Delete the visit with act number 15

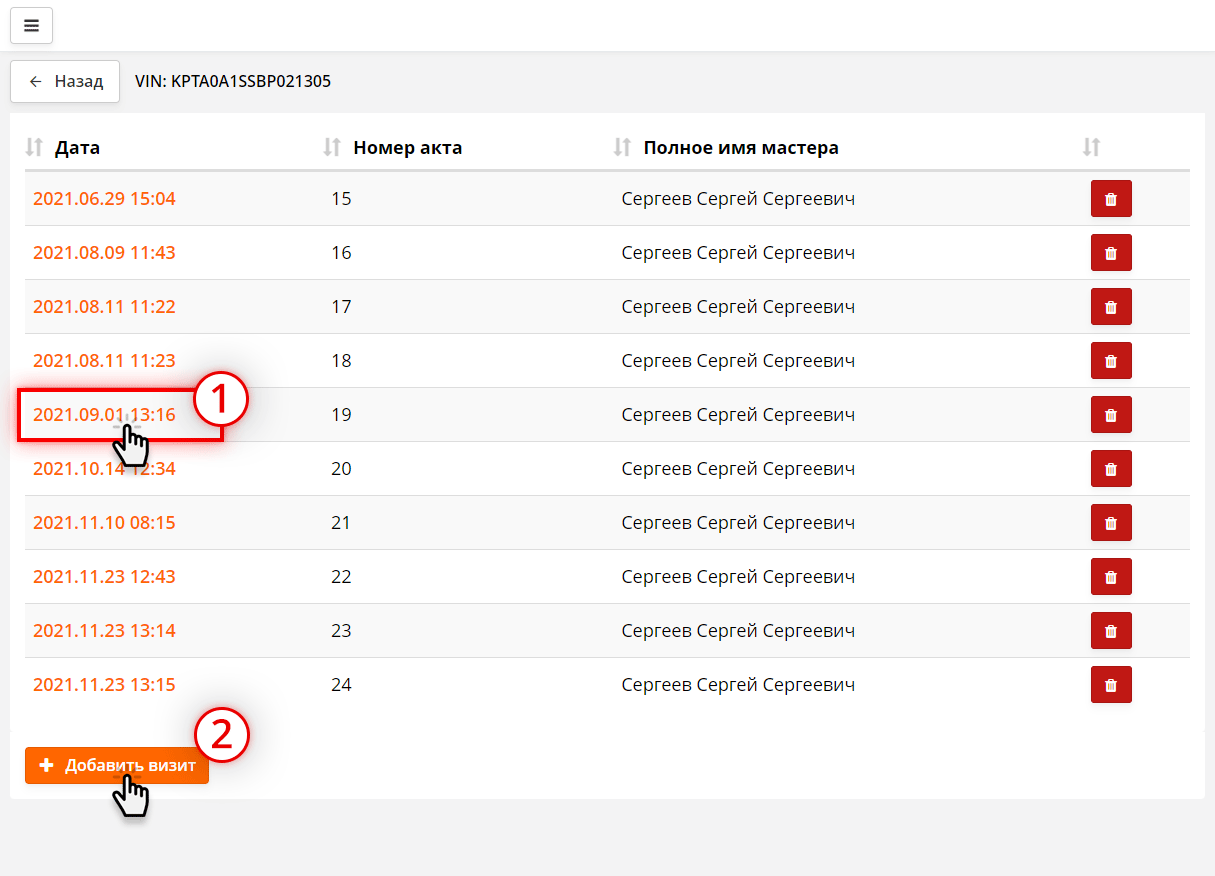(x=1110, y=199)
